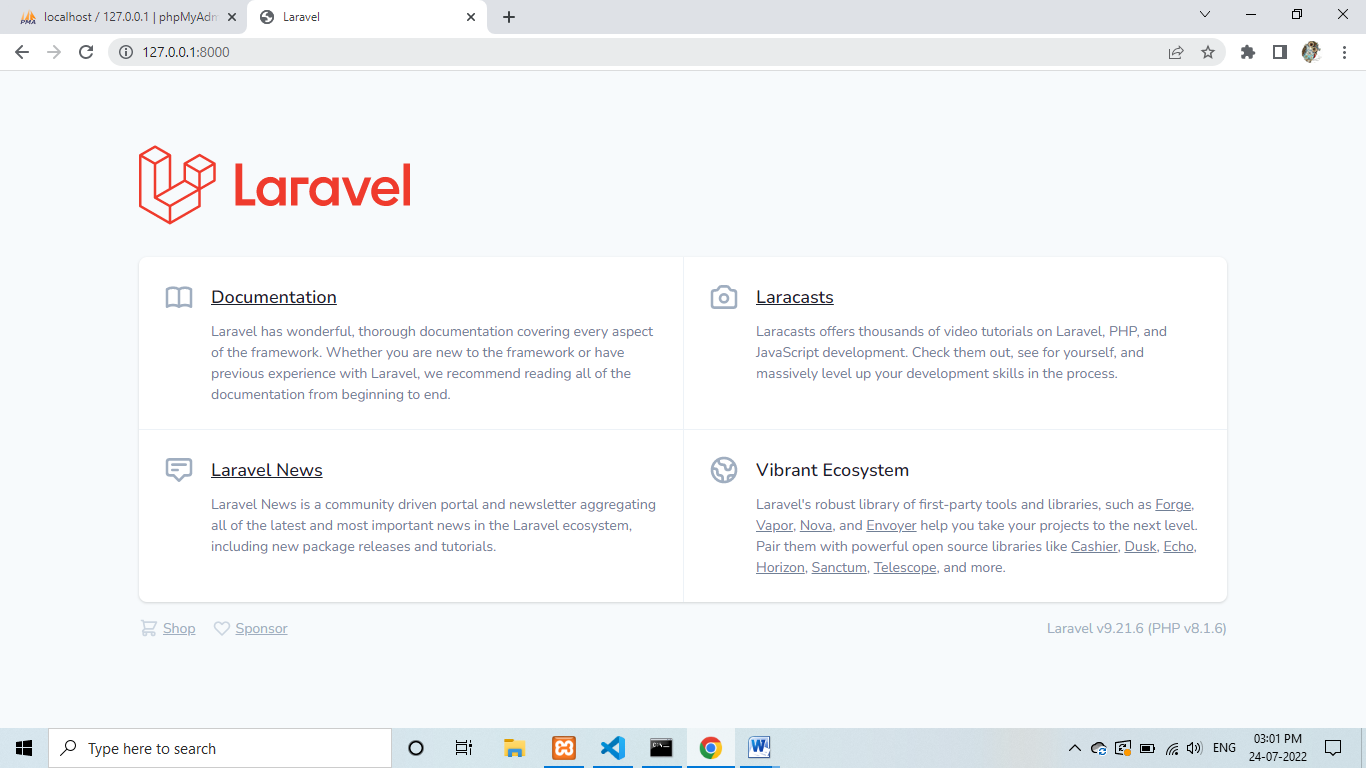This screenshot has height=768, width=1366.
Task: Open the Cashier library link
Action: (x=1094, y=547)
